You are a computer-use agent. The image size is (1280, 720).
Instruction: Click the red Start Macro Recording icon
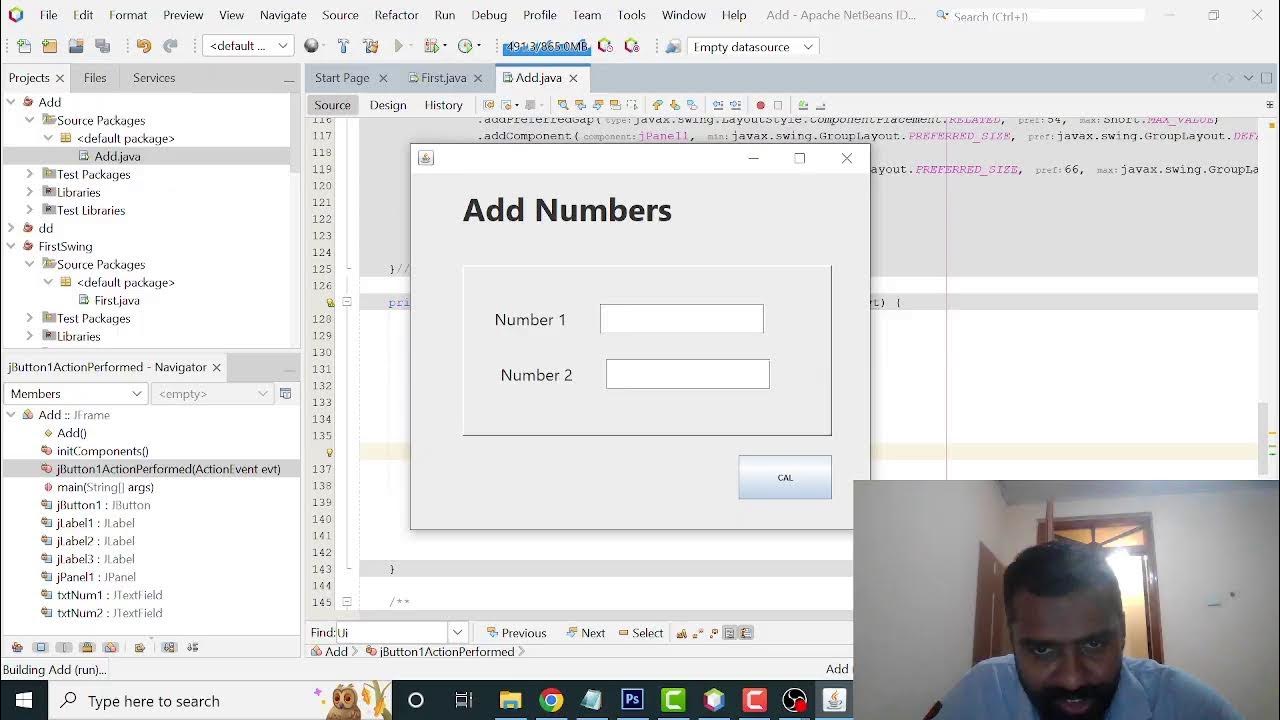pos(760,105)
